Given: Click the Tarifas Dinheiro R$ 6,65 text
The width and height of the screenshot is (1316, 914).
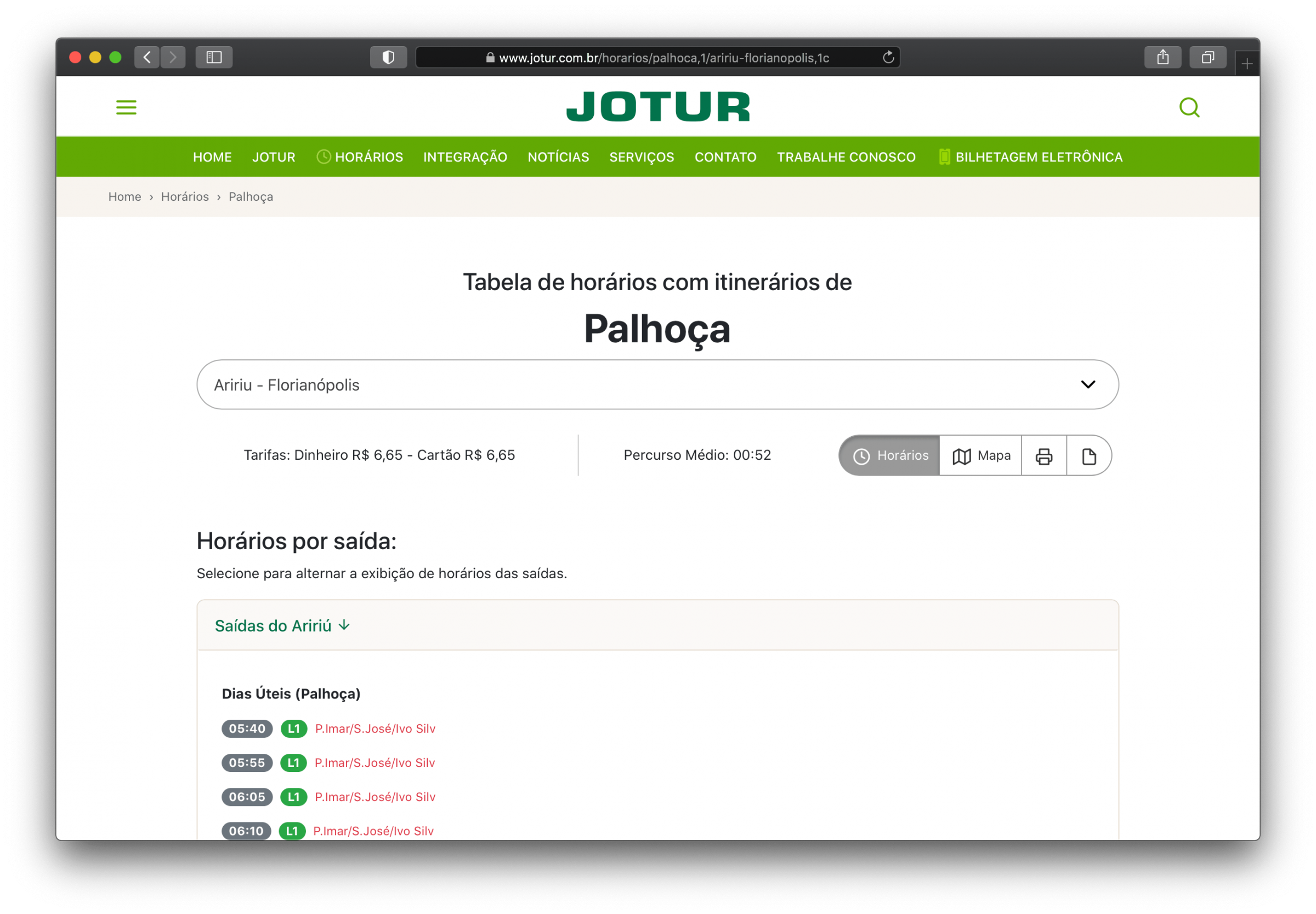Looking at the screenshot, I should click(x=379, y=455).
